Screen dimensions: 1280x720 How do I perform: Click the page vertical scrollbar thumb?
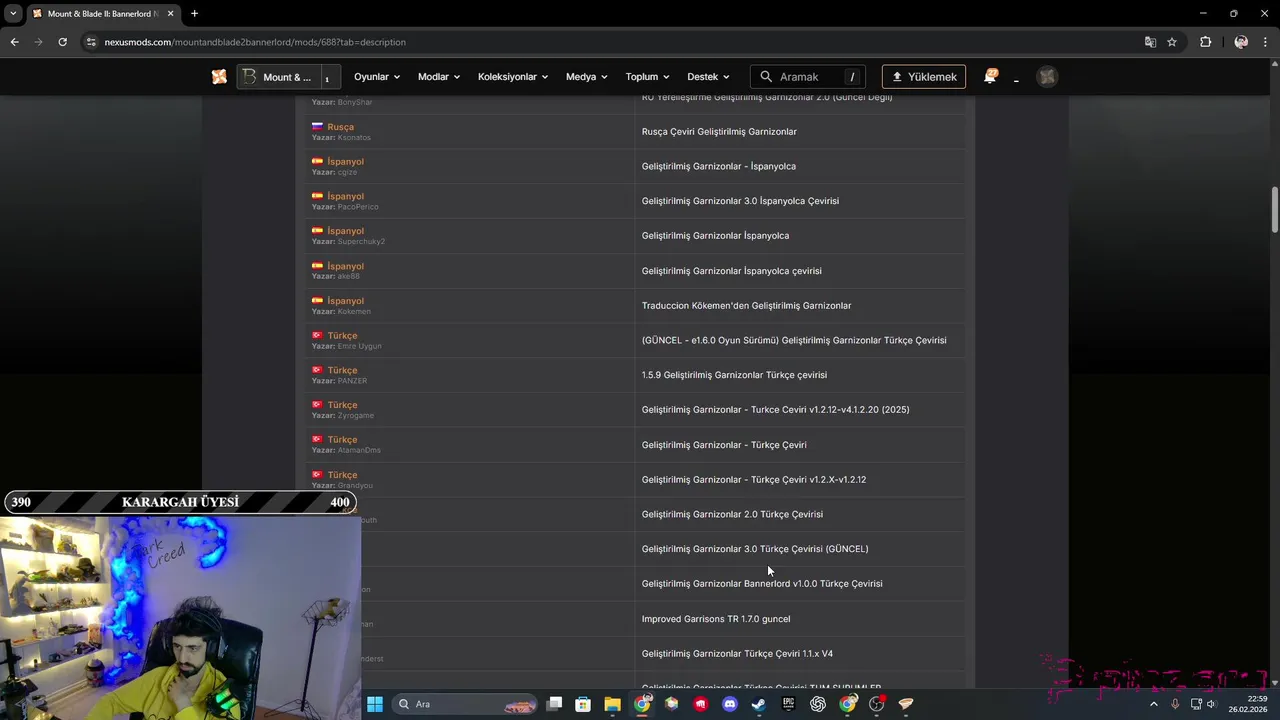click(1275, 210)
